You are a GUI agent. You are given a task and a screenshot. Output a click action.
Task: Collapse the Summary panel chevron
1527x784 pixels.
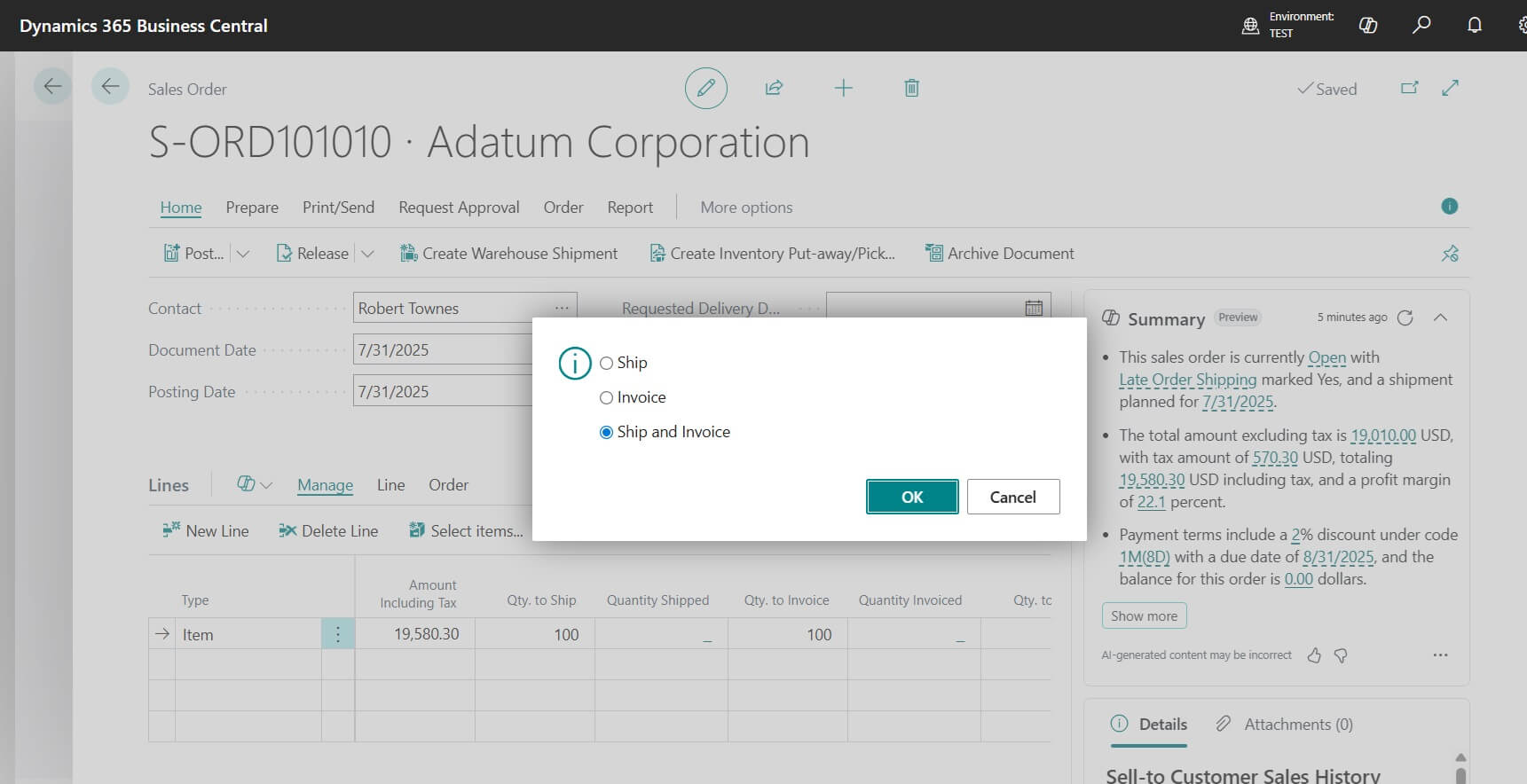1440,318
